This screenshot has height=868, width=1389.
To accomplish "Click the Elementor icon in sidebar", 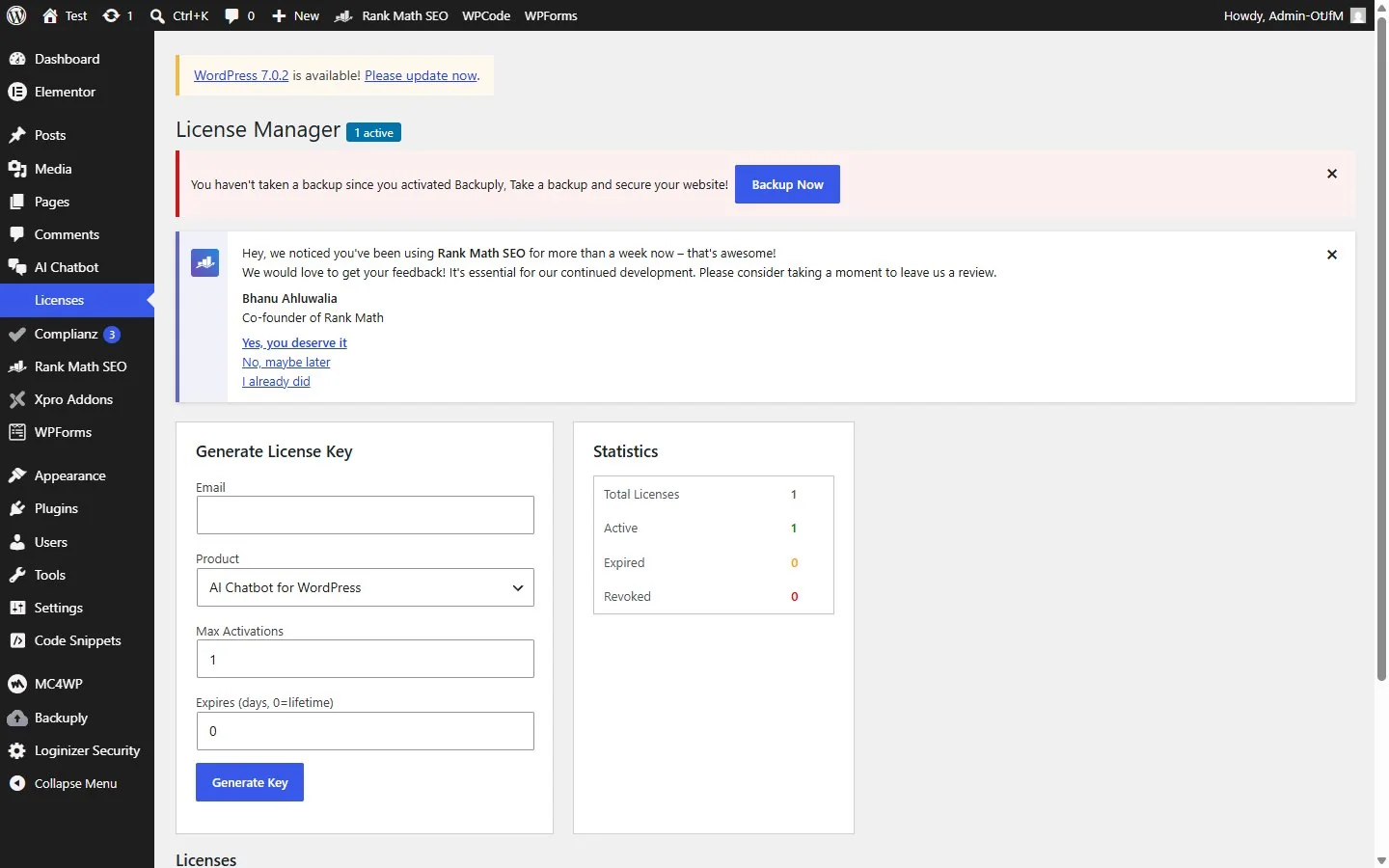I will [16, 92].
